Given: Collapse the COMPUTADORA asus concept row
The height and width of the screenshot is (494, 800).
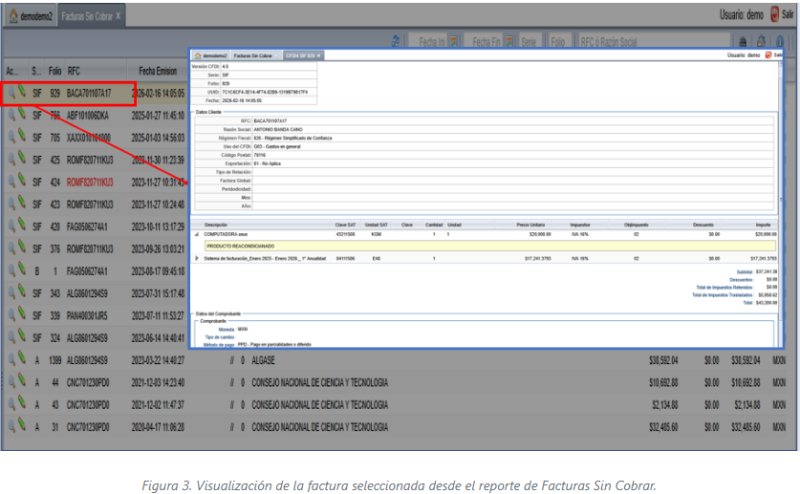Looking at the screenshot, I should pyautogui.click(x=197, y=234).
